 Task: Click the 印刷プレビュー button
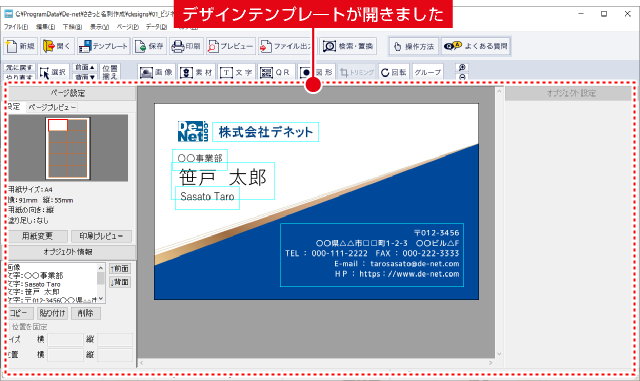[101, 236]
